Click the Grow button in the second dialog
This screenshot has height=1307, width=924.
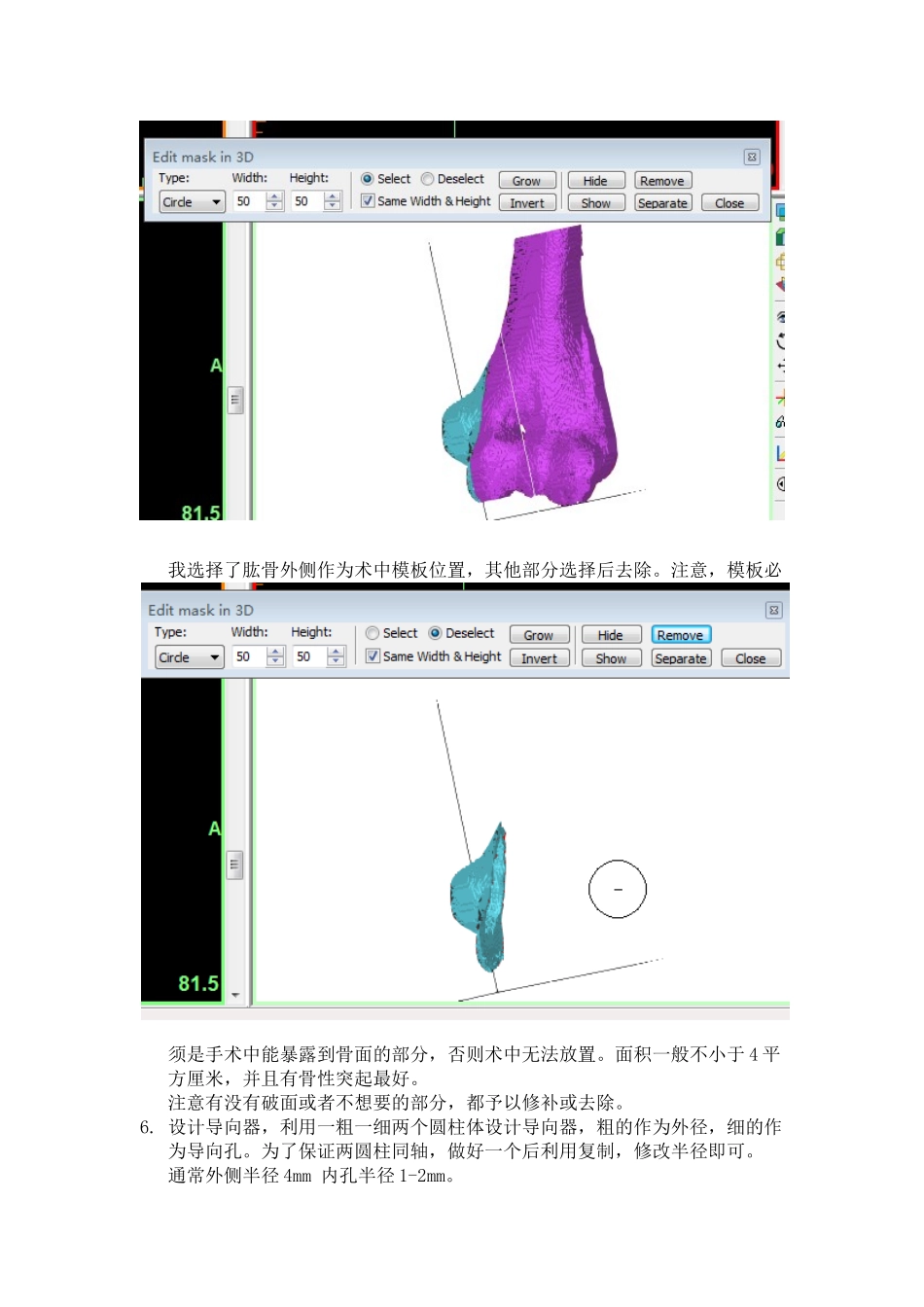(x=539, y=635)
